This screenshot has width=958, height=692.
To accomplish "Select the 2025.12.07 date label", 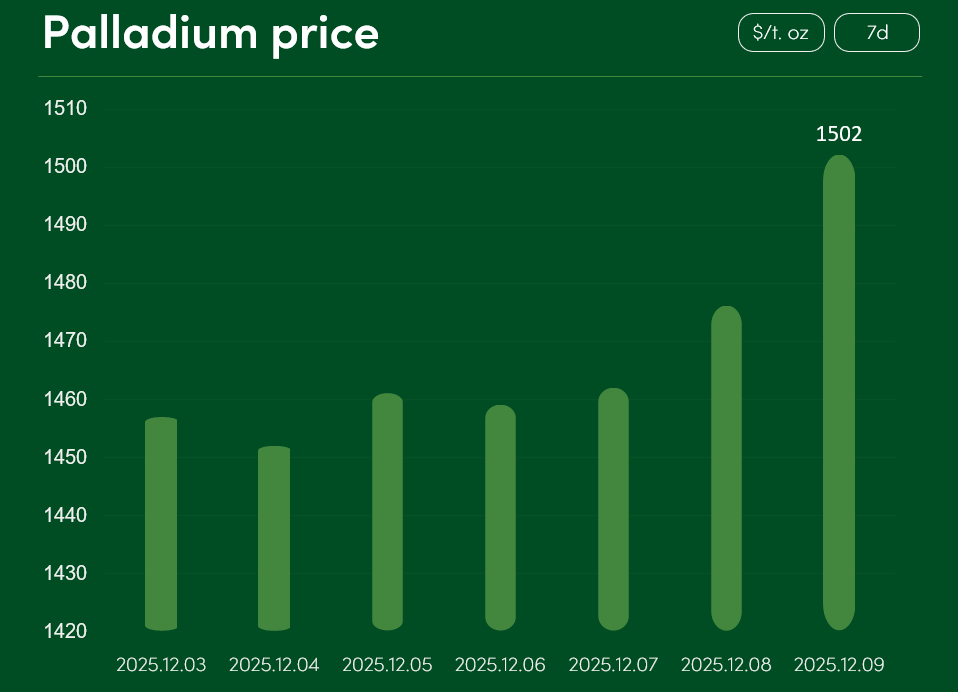I will [613, 665].
